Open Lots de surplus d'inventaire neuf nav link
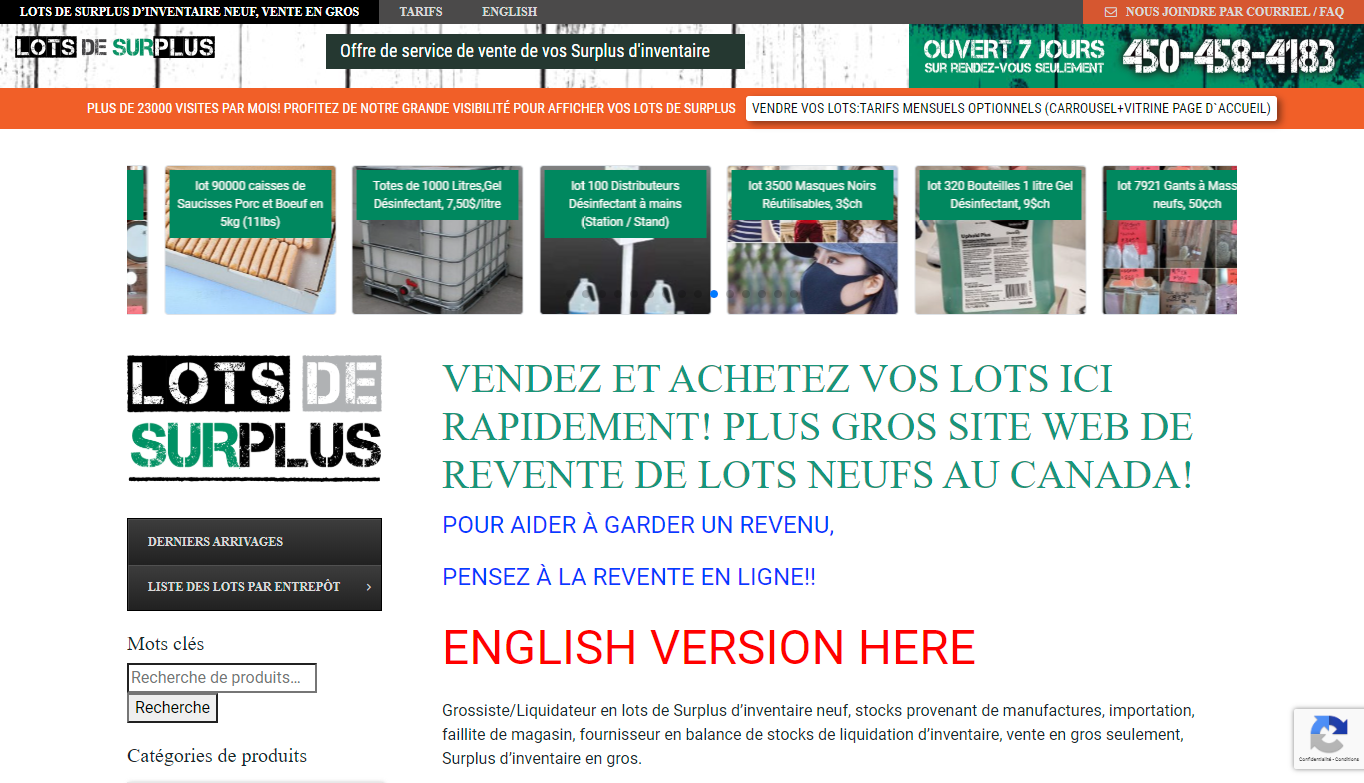Screen dimensions: 1364x783 189,12
